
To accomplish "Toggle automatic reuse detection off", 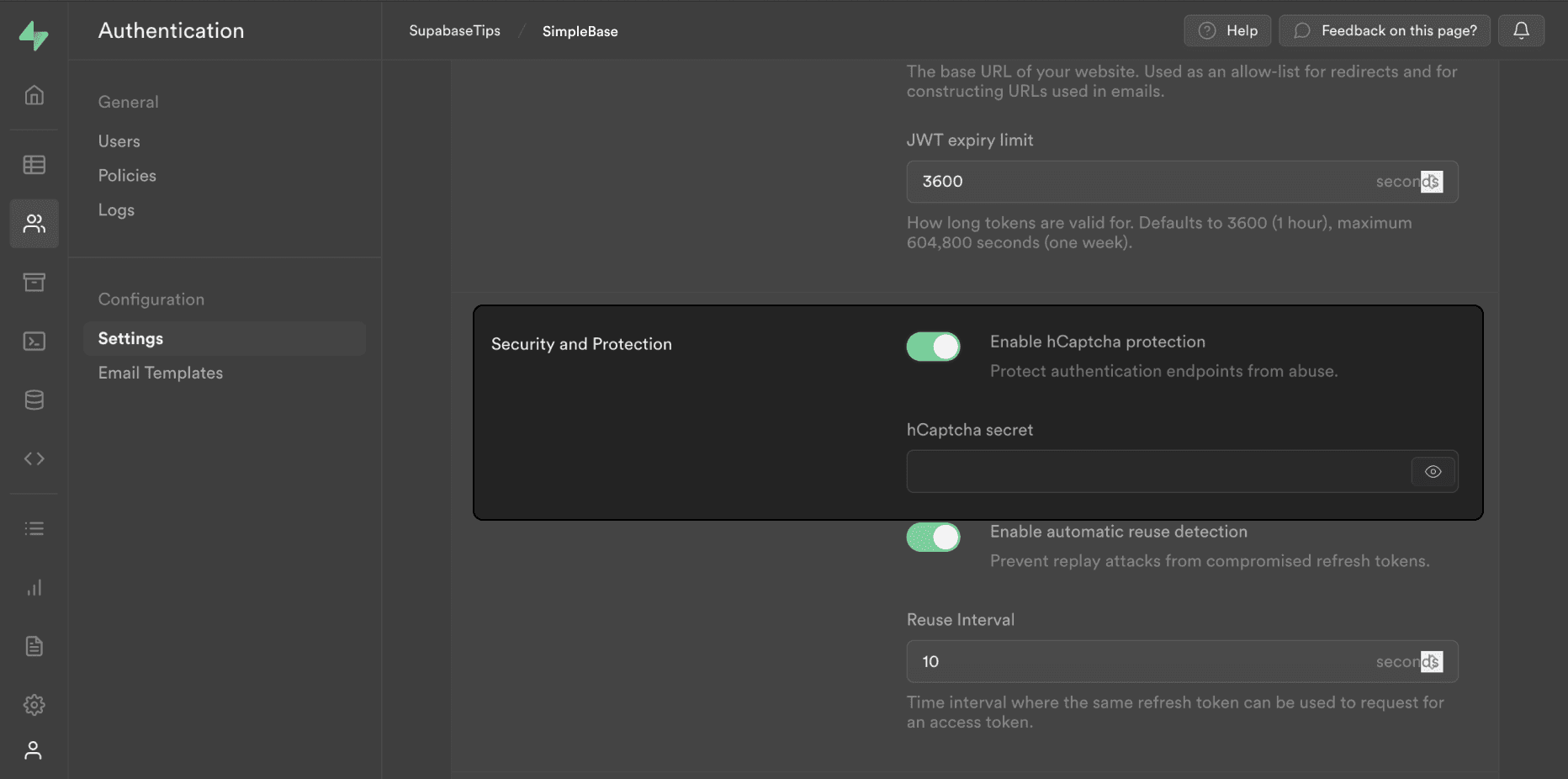I will point(933,537).
